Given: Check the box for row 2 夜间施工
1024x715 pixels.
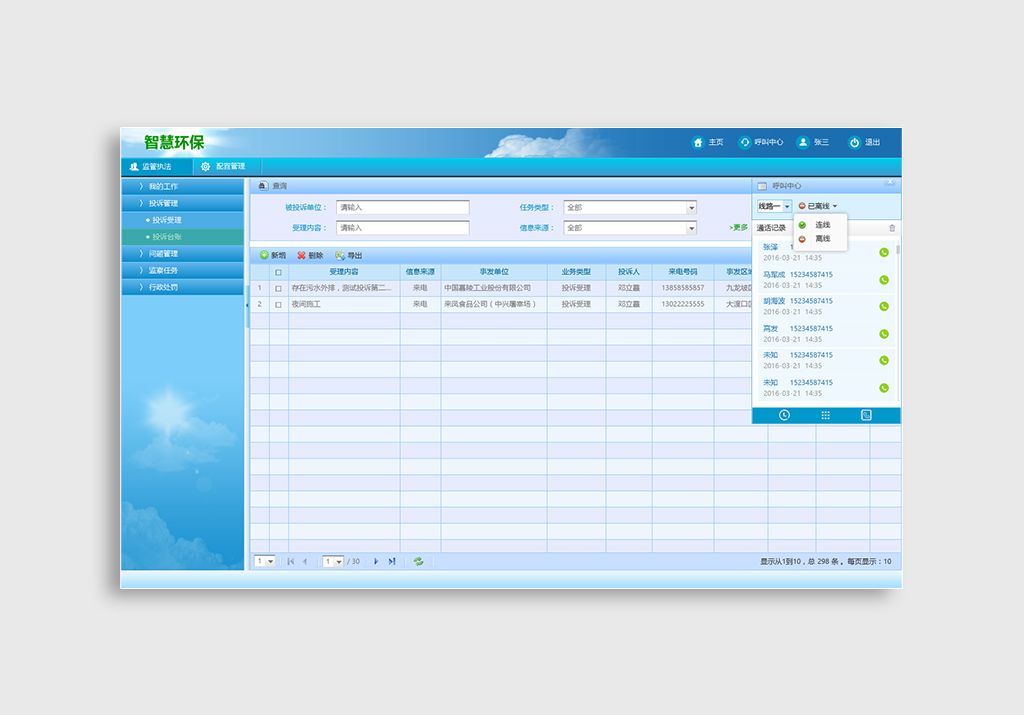Looking at the screenshot, I should click(x=278, y=305).
